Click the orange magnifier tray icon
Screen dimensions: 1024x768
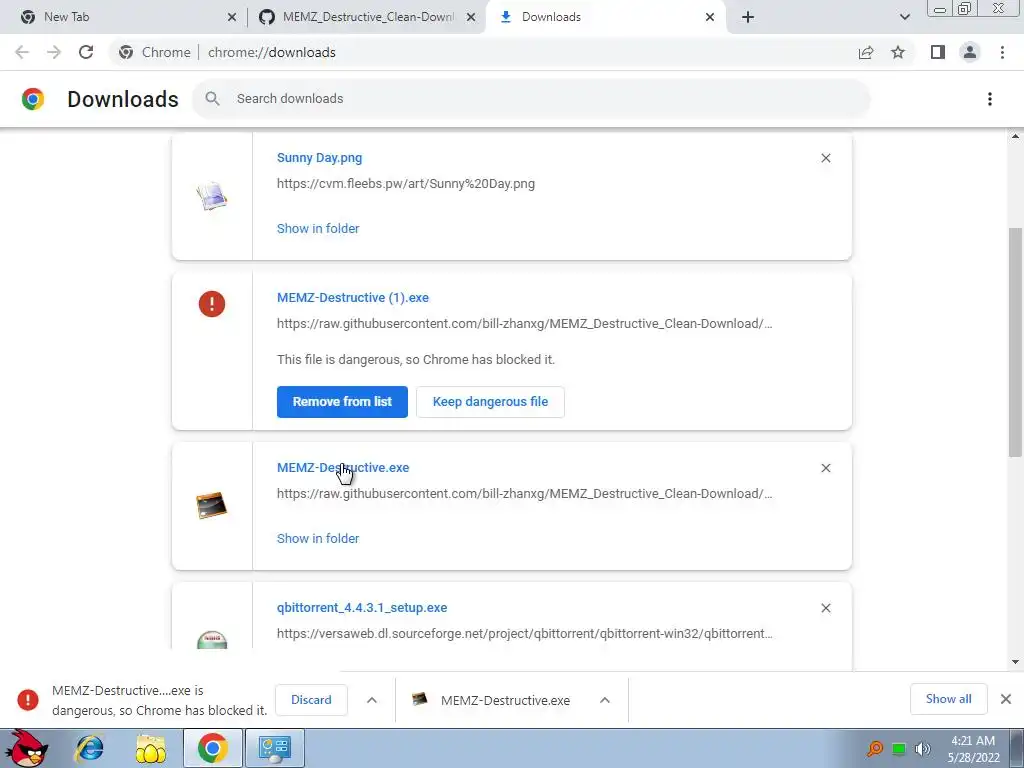(x=874, y=748)
